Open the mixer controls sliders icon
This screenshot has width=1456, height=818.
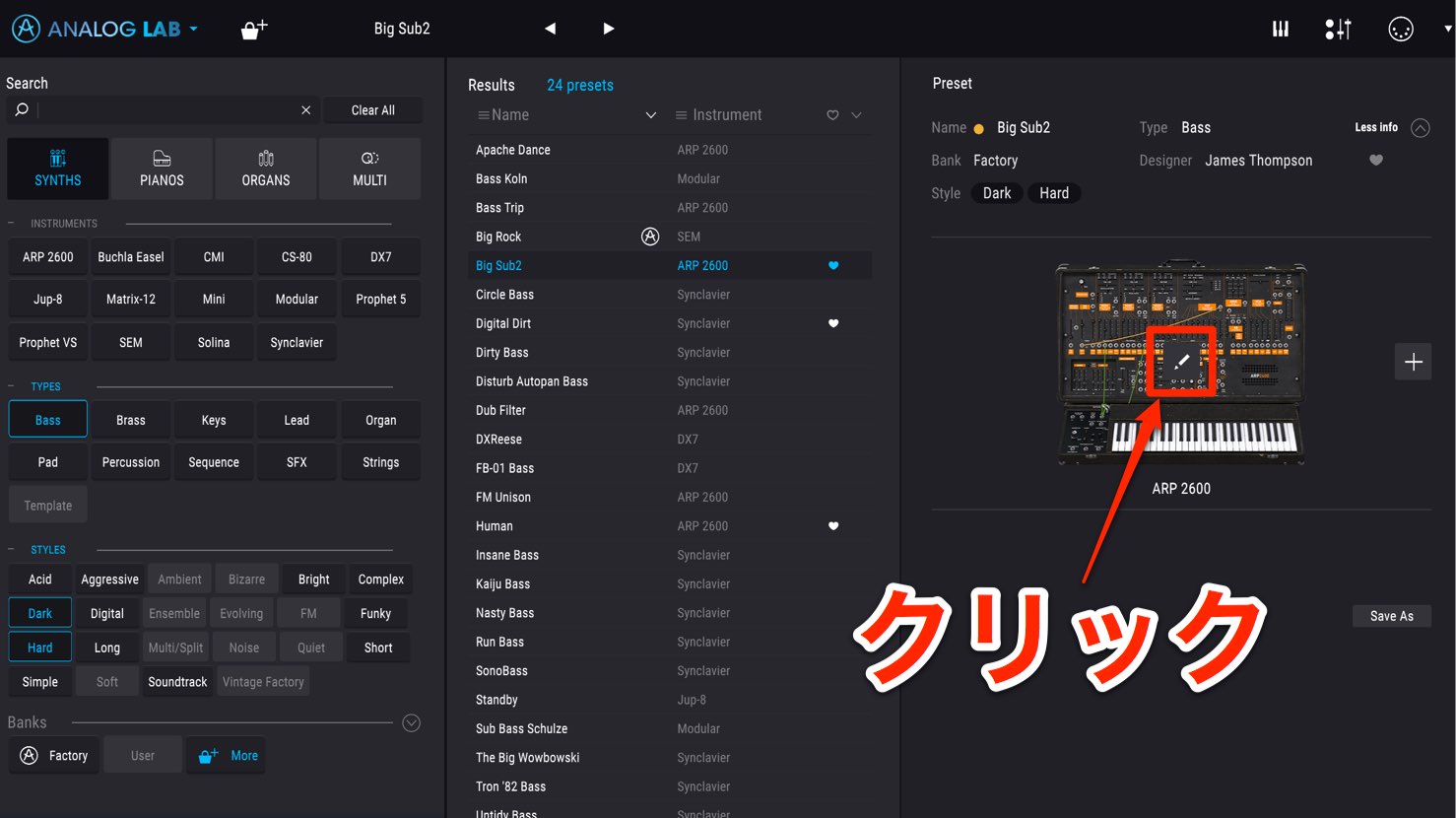coord(1338,30)
